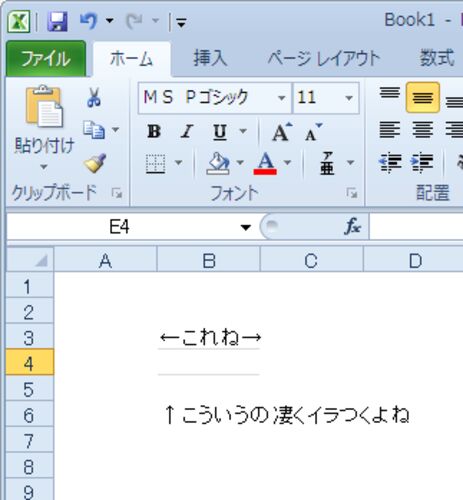463x500 pixels.
Task: Show phonetic furigana button
Action: tap(327, 163)
